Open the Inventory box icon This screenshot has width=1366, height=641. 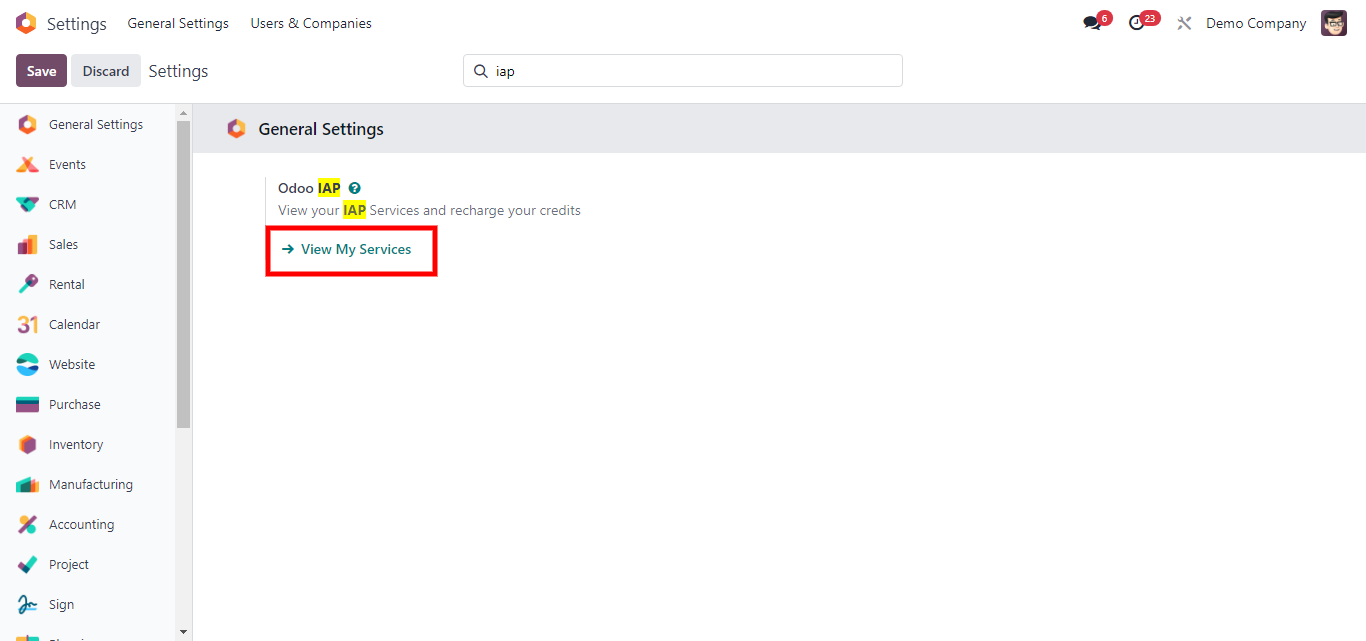tap(28, 445)
